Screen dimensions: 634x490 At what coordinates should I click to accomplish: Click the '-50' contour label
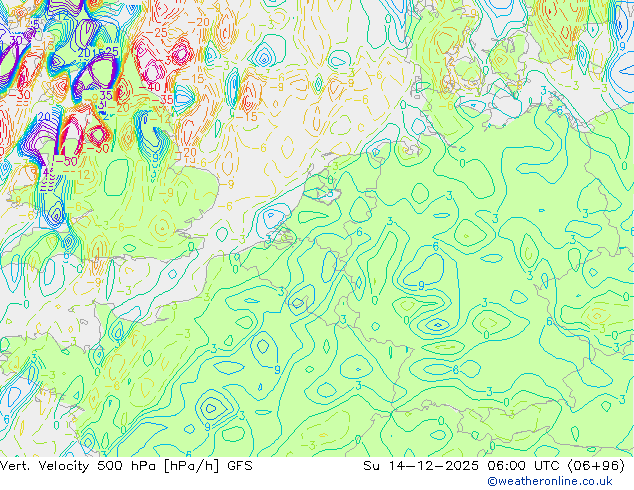pyautogui.click(x=66, y=161)
